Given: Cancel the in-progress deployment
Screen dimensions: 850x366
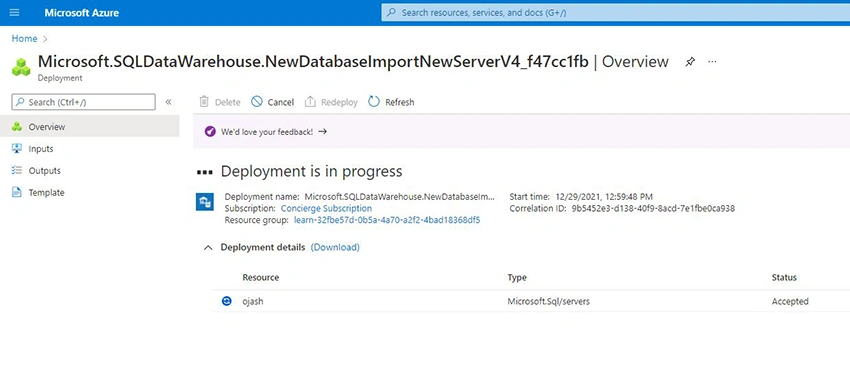Looking at the screenshot, I should 273,102.
